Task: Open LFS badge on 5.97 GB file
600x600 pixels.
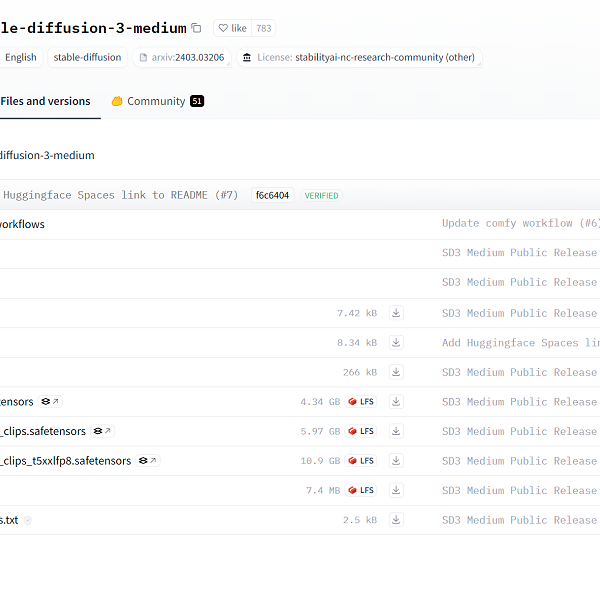Action: tap(361, 431)
